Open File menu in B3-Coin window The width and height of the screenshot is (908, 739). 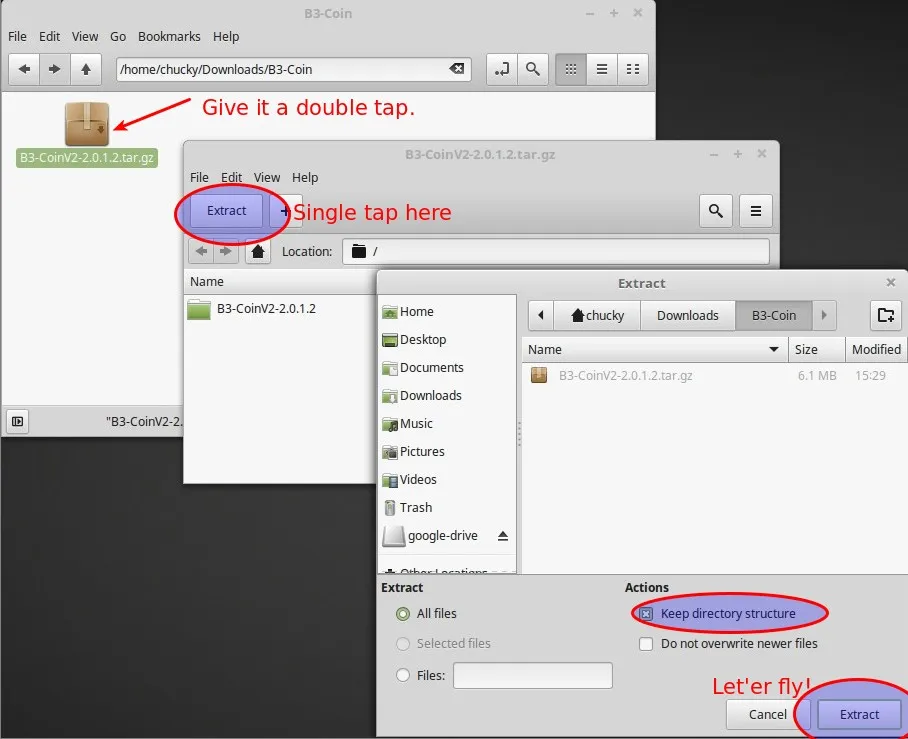[x=17, y=36]
